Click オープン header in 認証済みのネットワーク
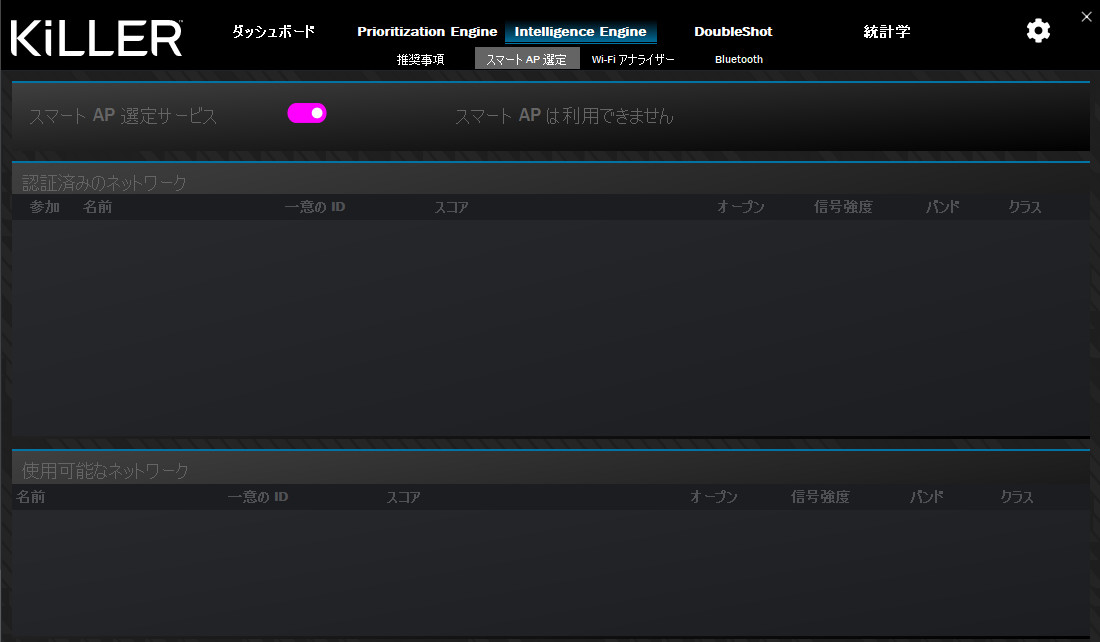1100x642 pixels. (741, 207)
